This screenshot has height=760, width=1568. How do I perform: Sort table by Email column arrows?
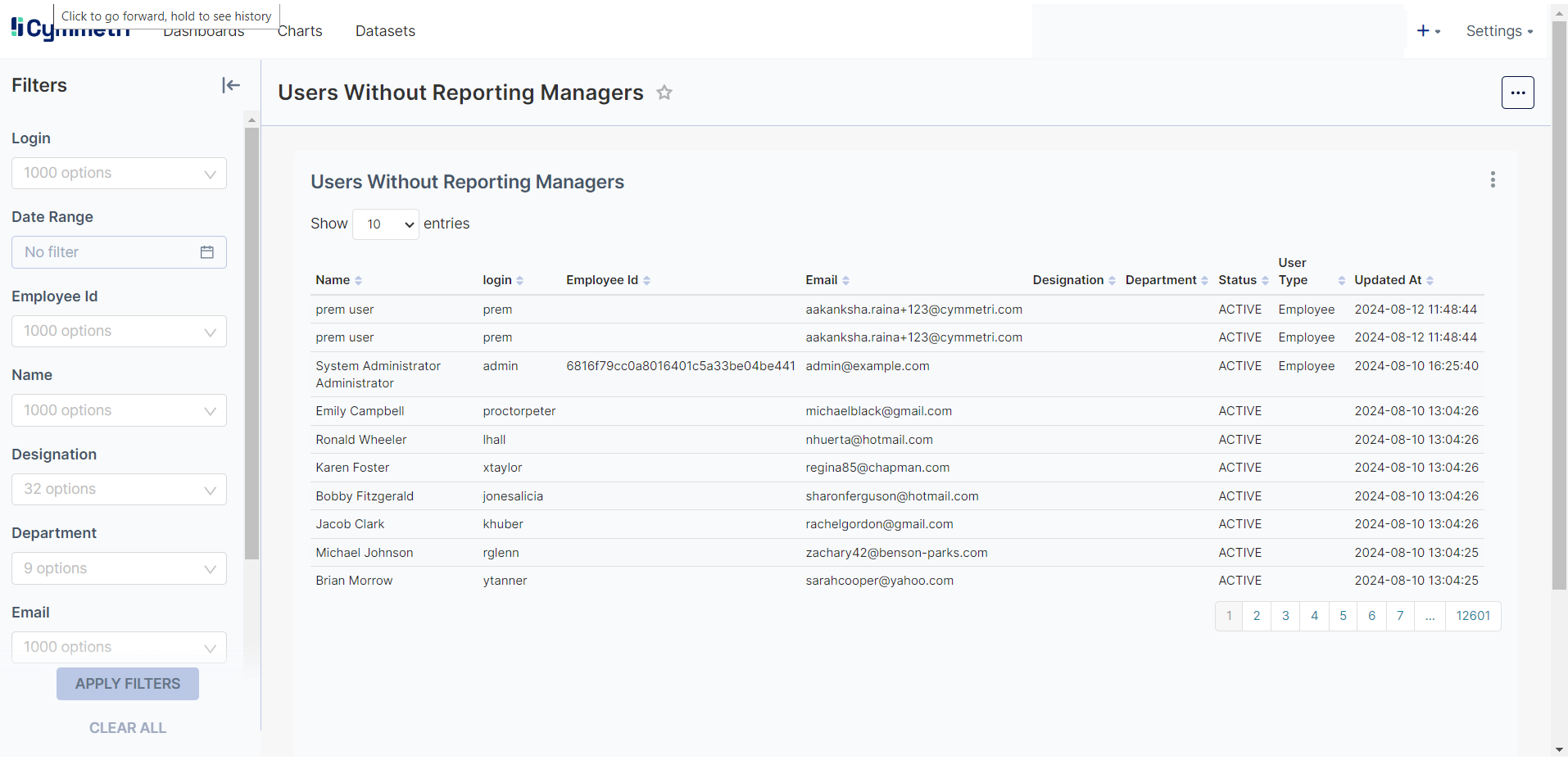pos(845,281)
